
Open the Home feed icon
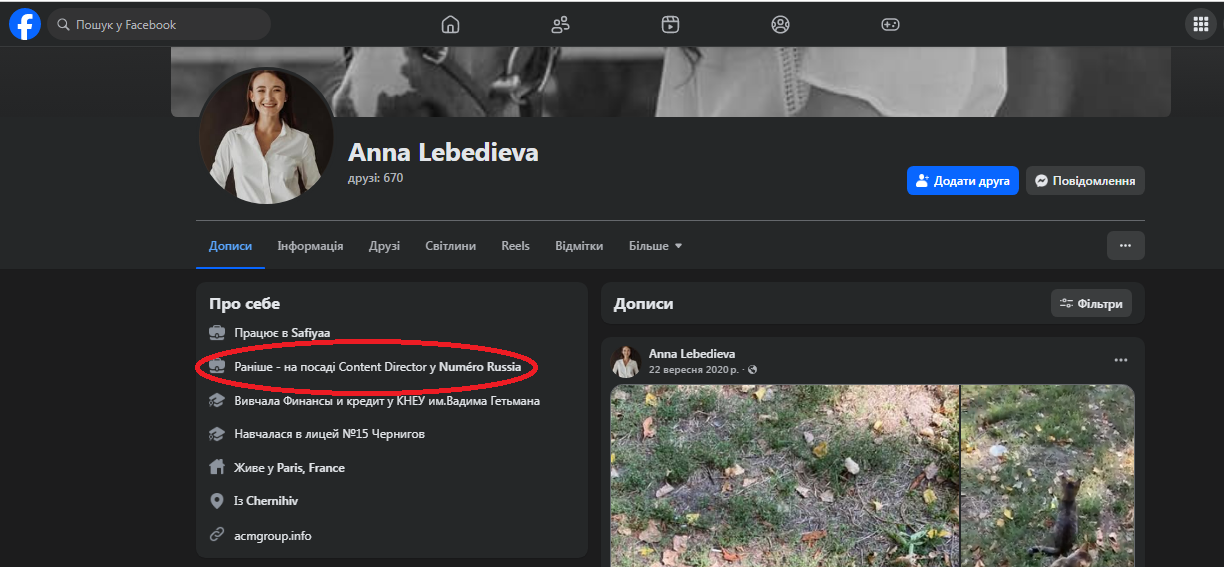(450, 24)
